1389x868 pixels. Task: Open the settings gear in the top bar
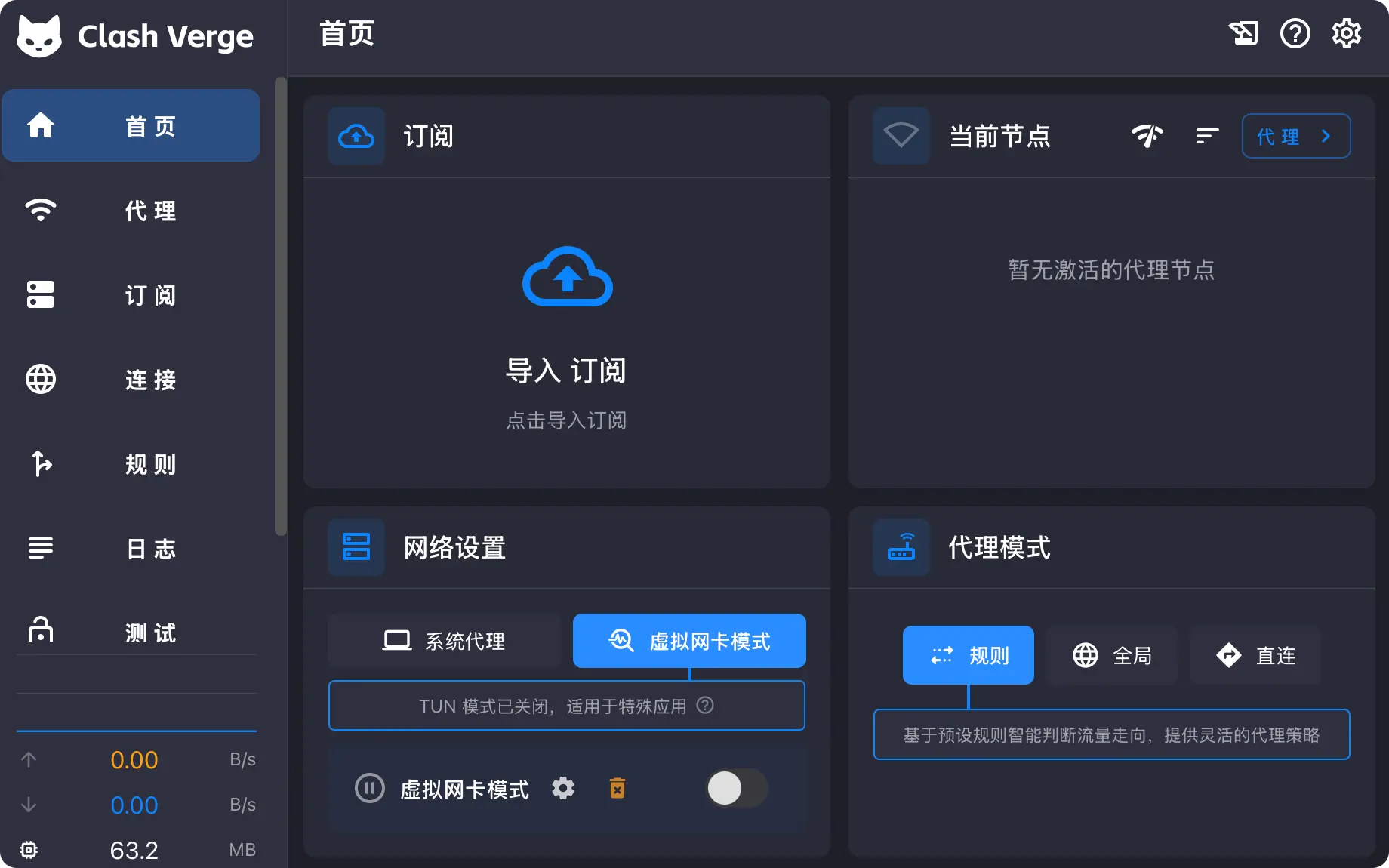click(x=1345, y=33)
